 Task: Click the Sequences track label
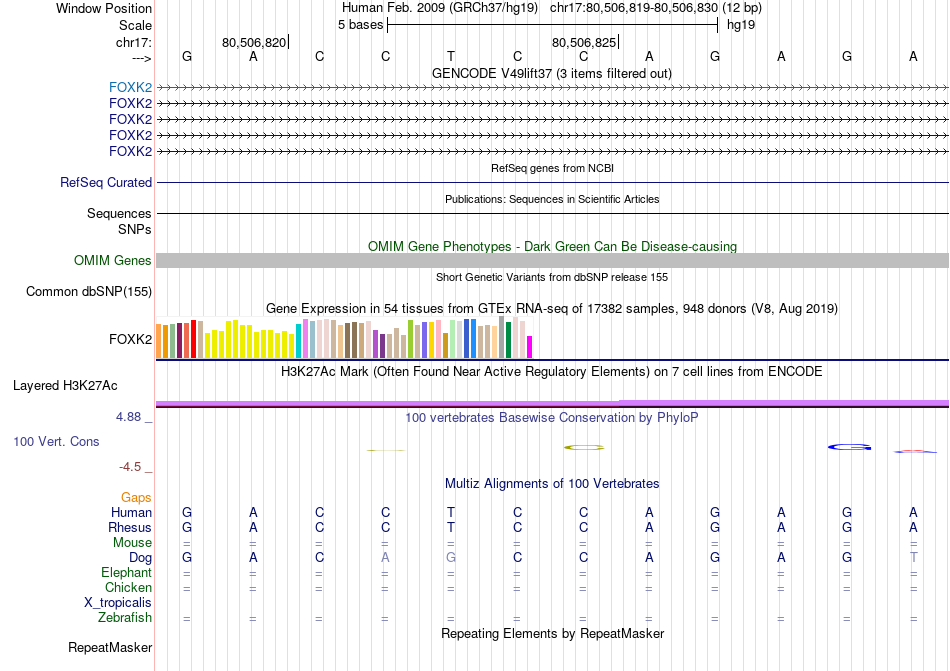(x=119, y=213)
